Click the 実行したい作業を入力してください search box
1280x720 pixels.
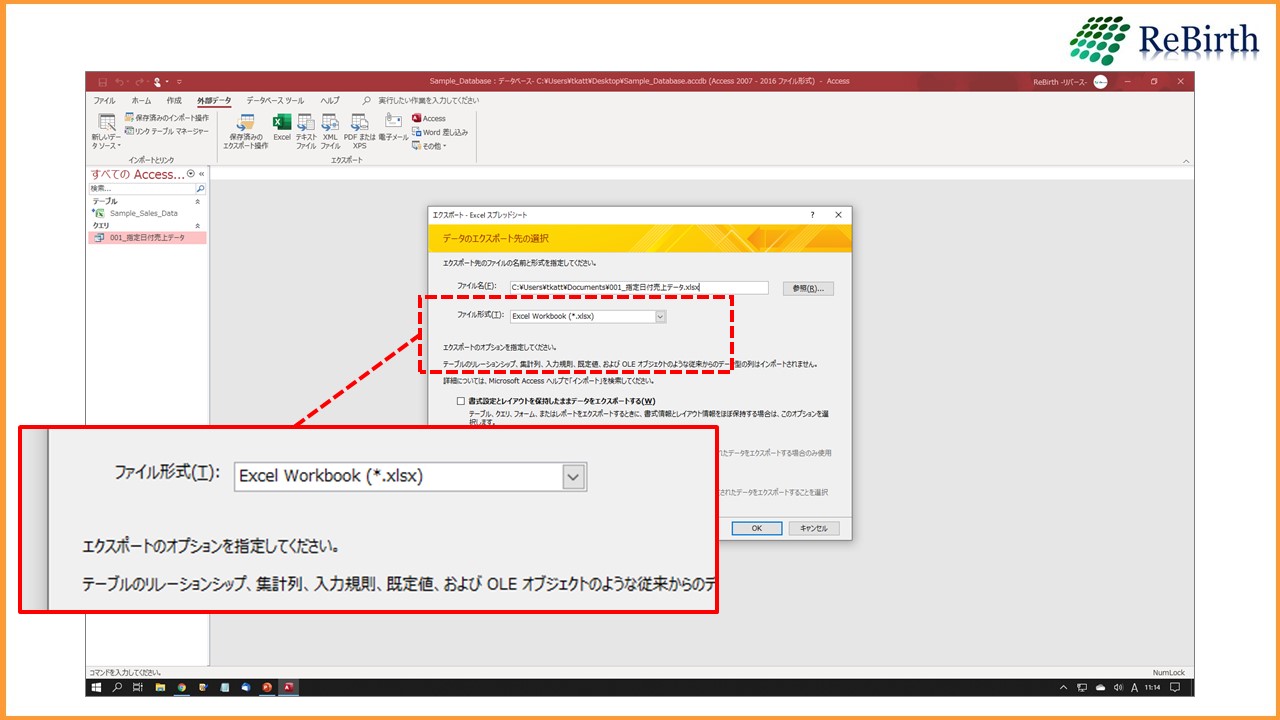(426, 100)
